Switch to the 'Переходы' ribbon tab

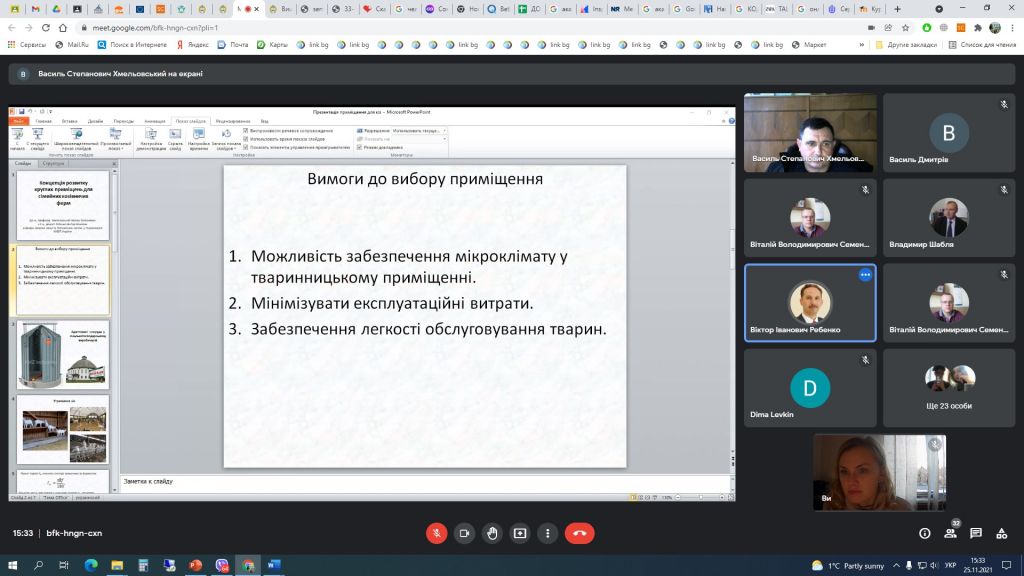[x=123, y=121]
